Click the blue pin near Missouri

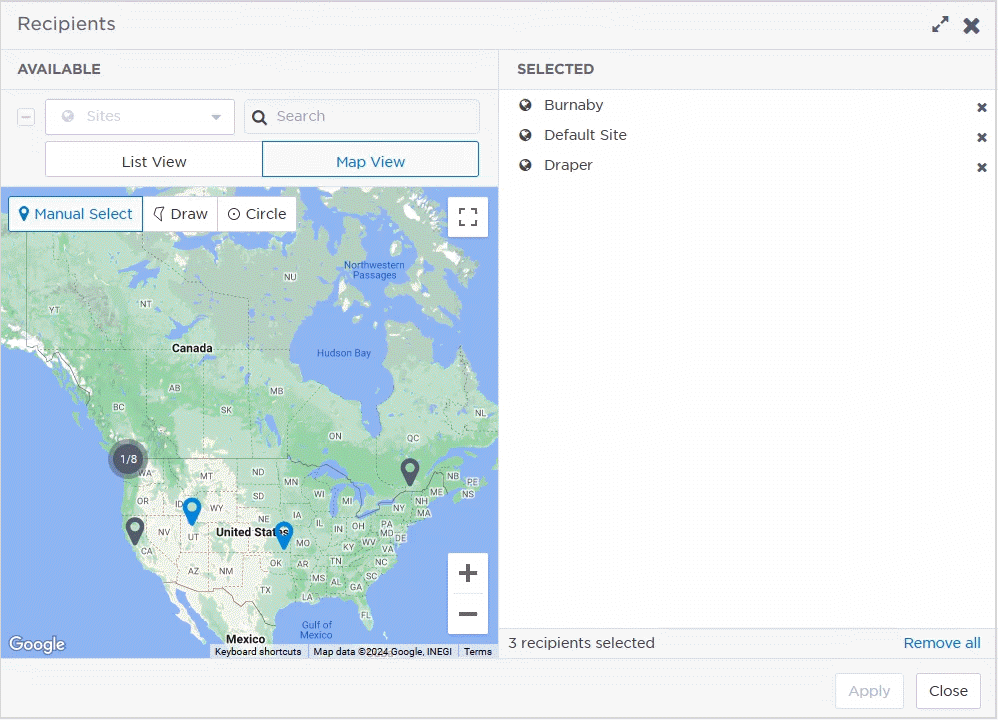pos(283,535)
